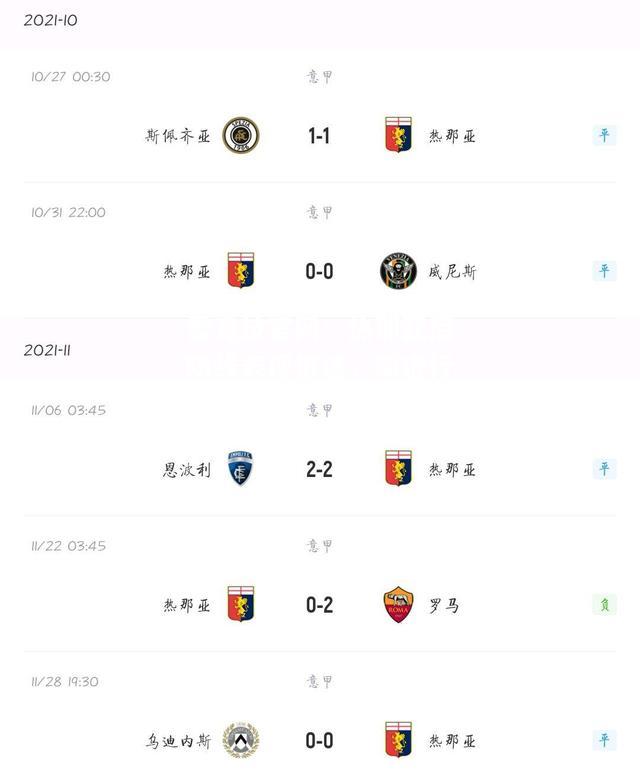Click team name 斯佩齐亚

[x=178, y=135]
